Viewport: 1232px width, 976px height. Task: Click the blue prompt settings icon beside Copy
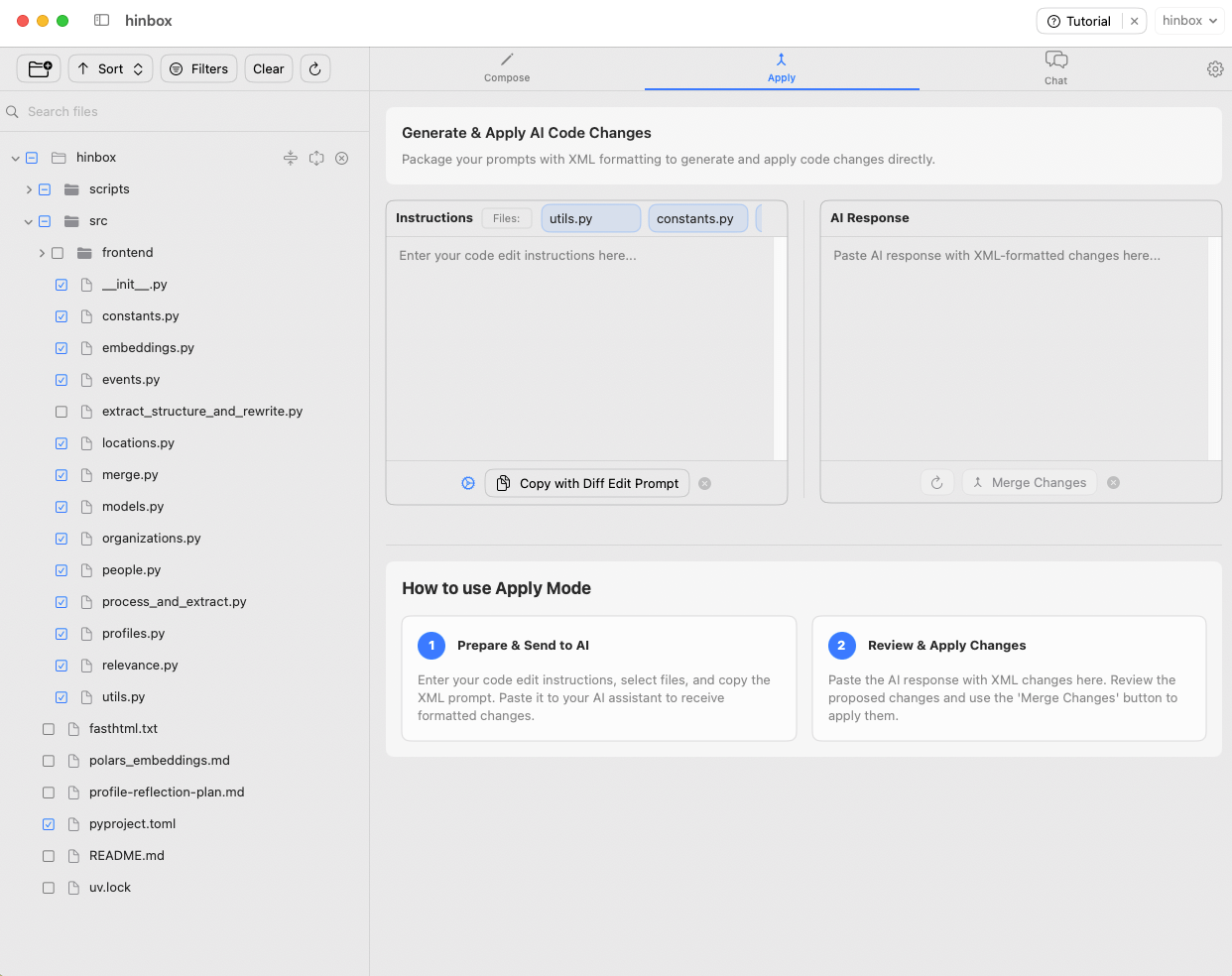point(468,483)
